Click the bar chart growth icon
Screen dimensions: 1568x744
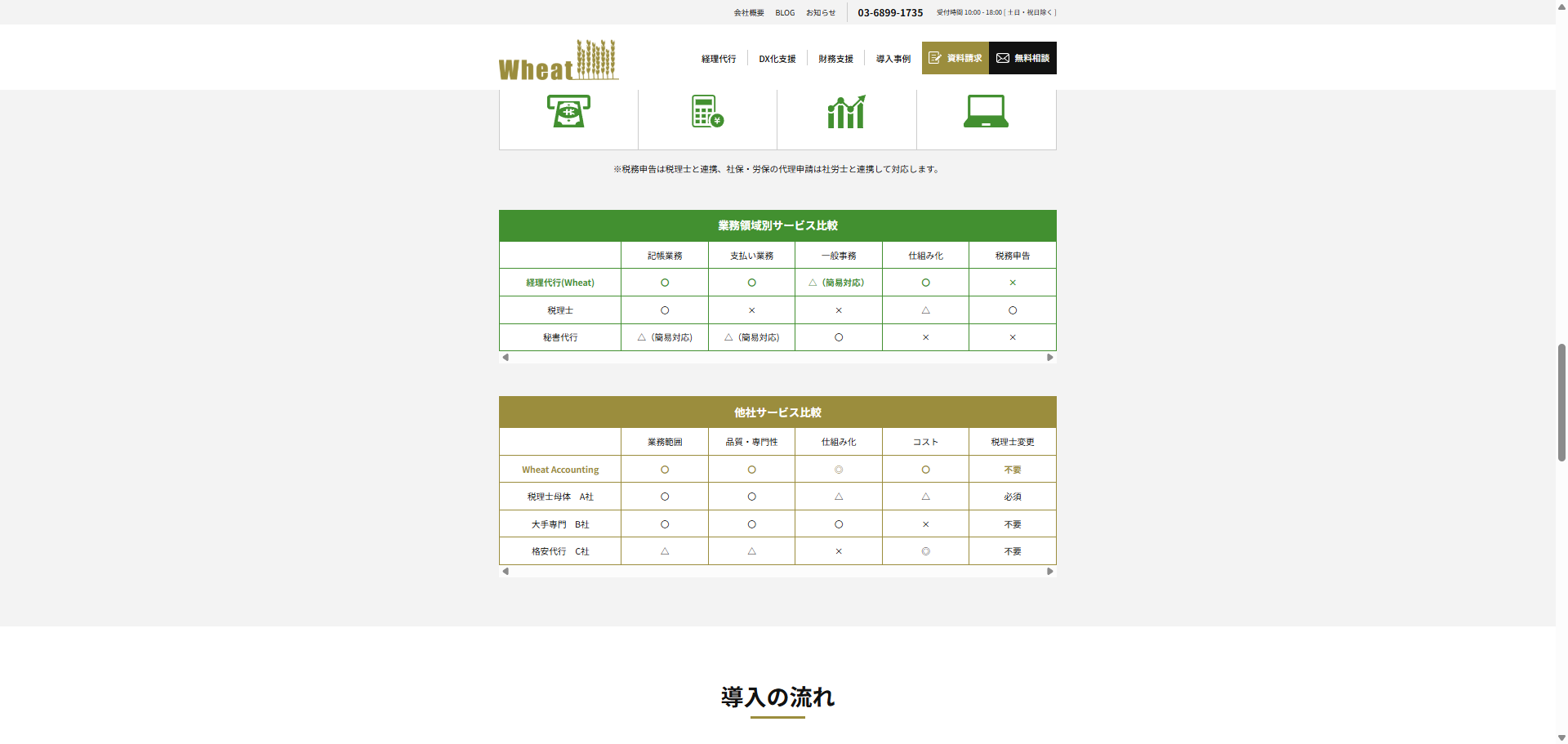[846, 112]
